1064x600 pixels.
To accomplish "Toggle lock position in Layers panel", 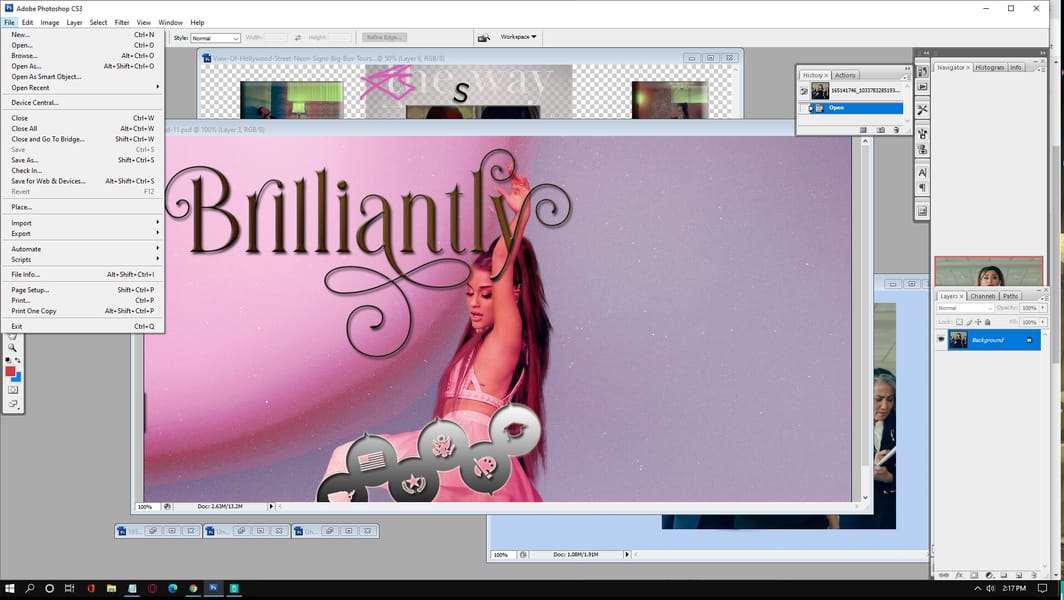I will (978, 322).
